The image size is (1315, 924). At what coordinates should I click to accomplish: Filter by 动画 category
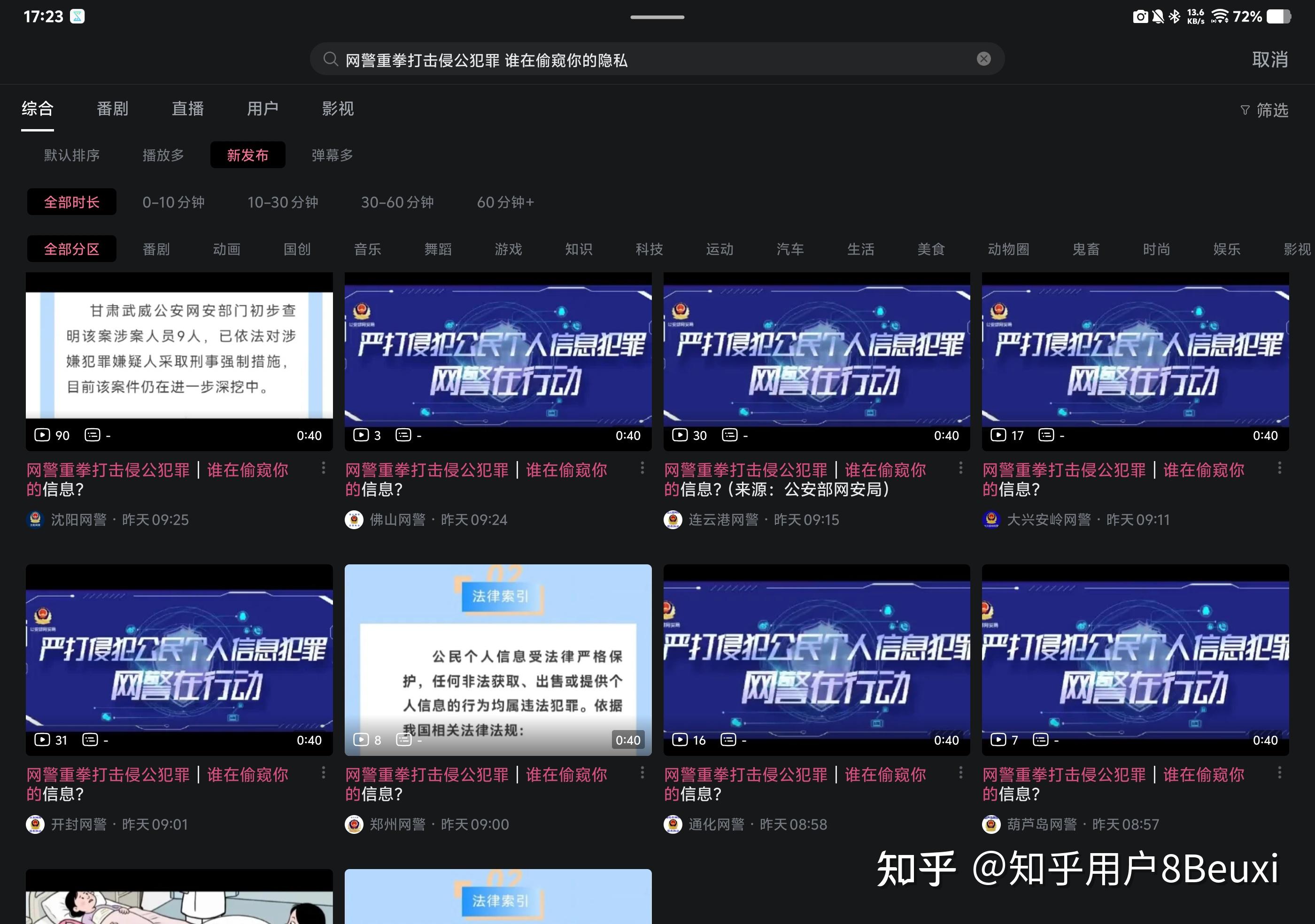click(227, 249)
